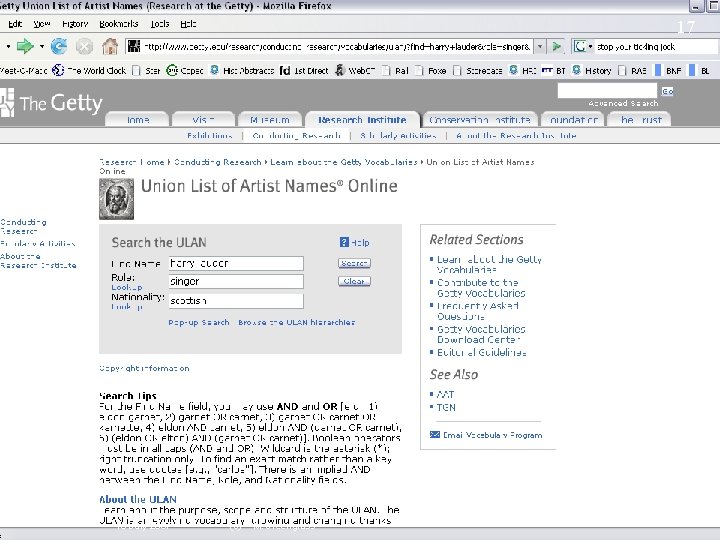Open Getty Vocabularies Download Center link
This screenshot has width=720, height=540.
point(481,334)
